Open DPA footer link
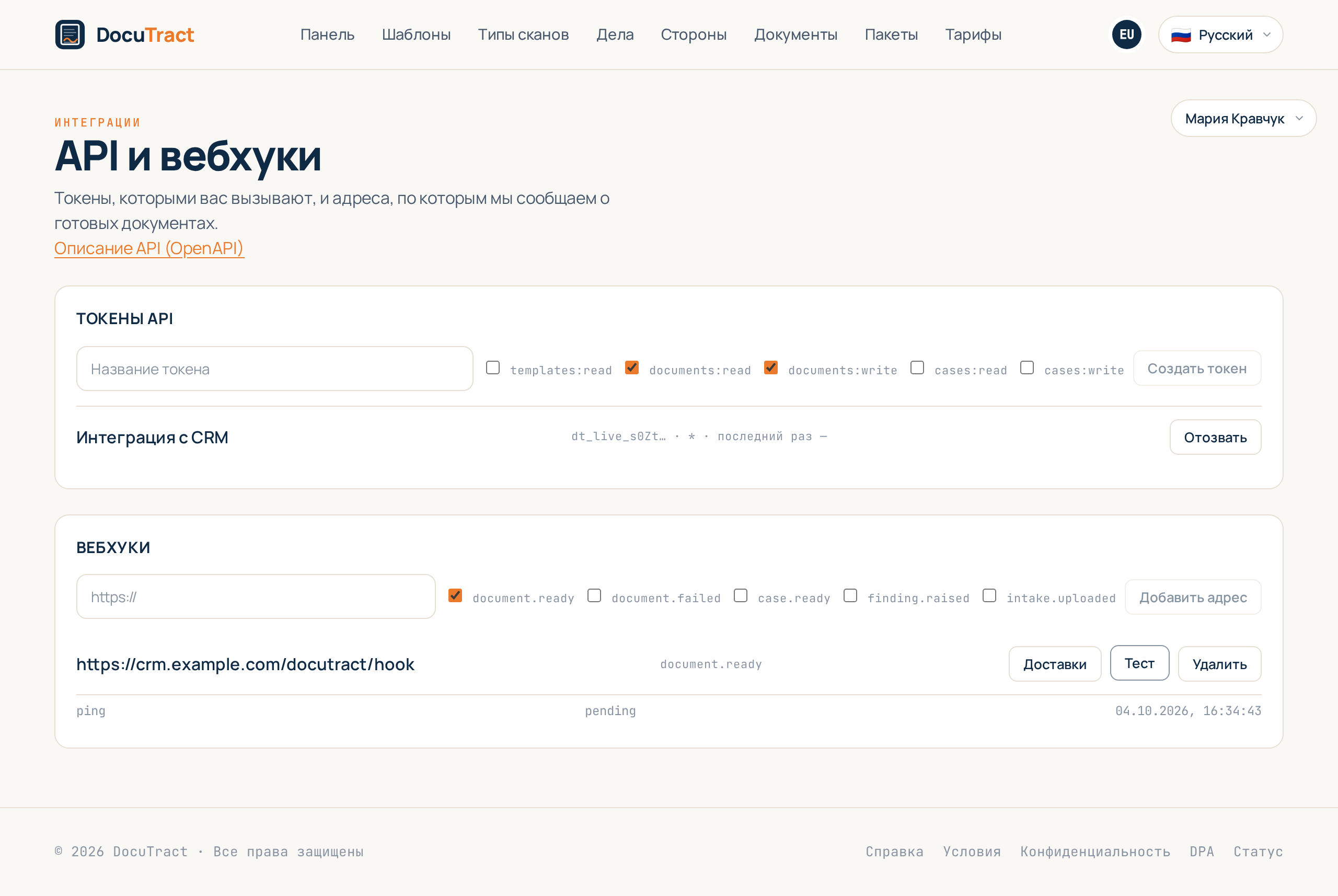The width and height of the screenshot is (1338, 896). (1202, 852)
